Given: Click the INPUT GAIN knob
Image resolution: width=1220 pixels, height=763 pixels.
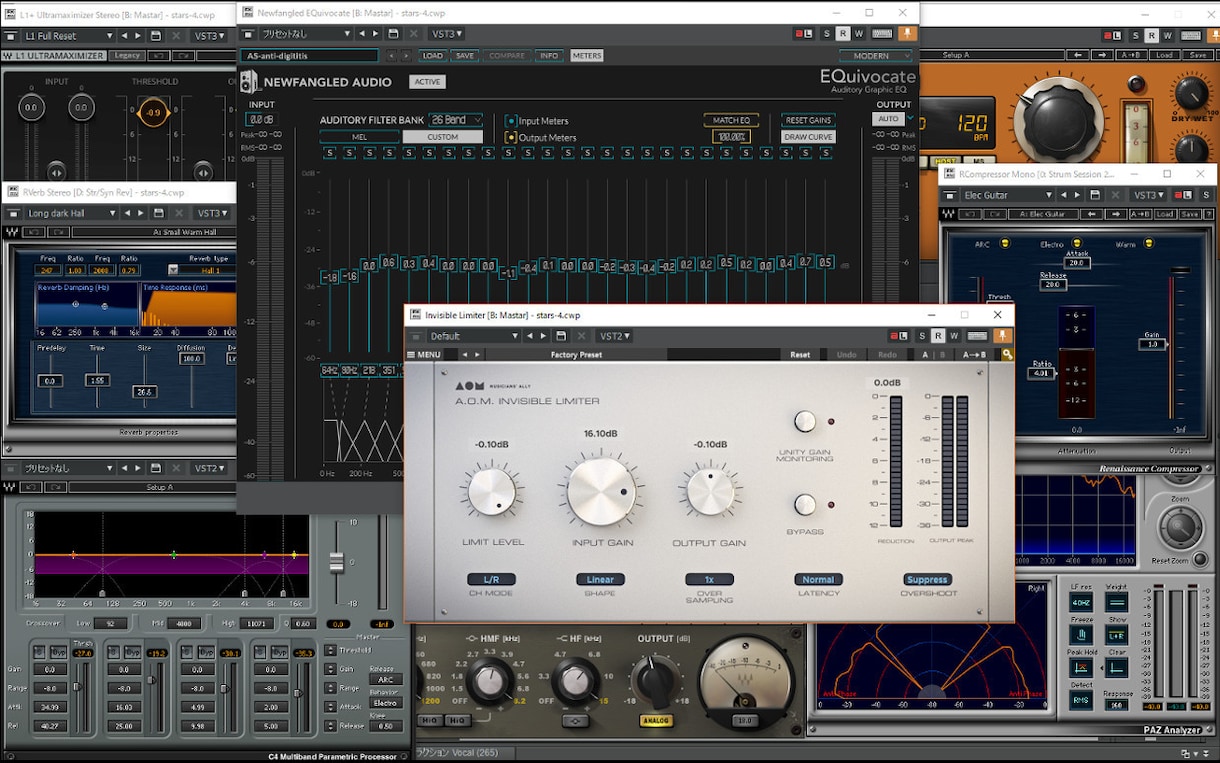Looking at the screenshot, I should pos(602,493).
